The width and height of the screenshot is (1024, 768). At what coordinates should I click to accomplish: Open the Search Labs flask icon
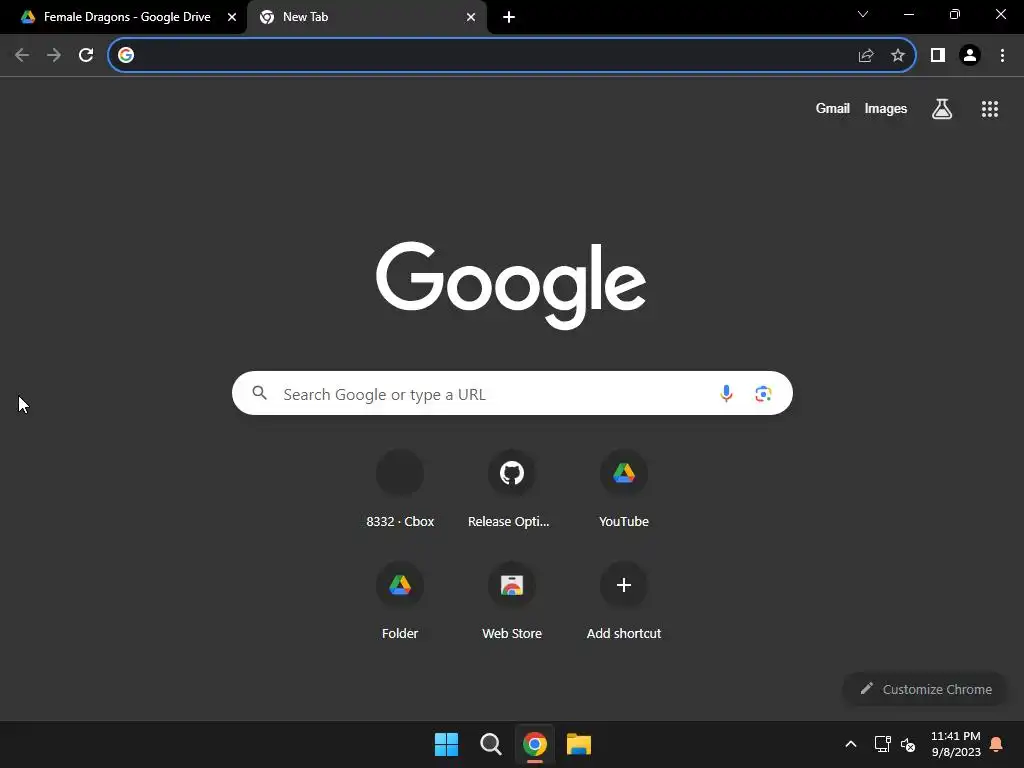tap(942, 109)
